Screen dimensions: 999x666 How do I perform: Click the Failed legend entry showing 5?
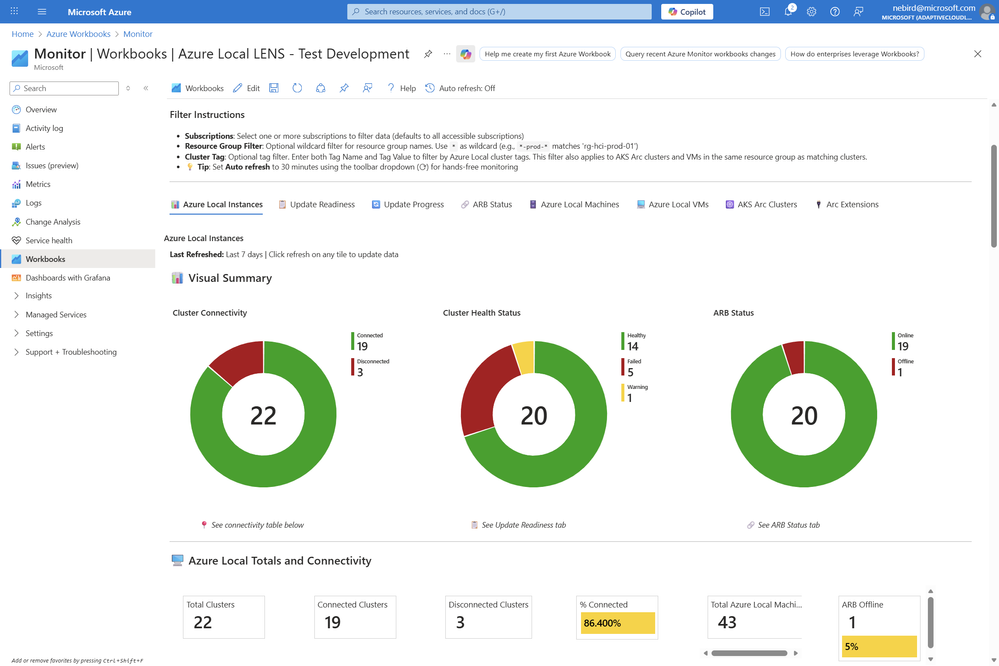(x=631, y=367)
